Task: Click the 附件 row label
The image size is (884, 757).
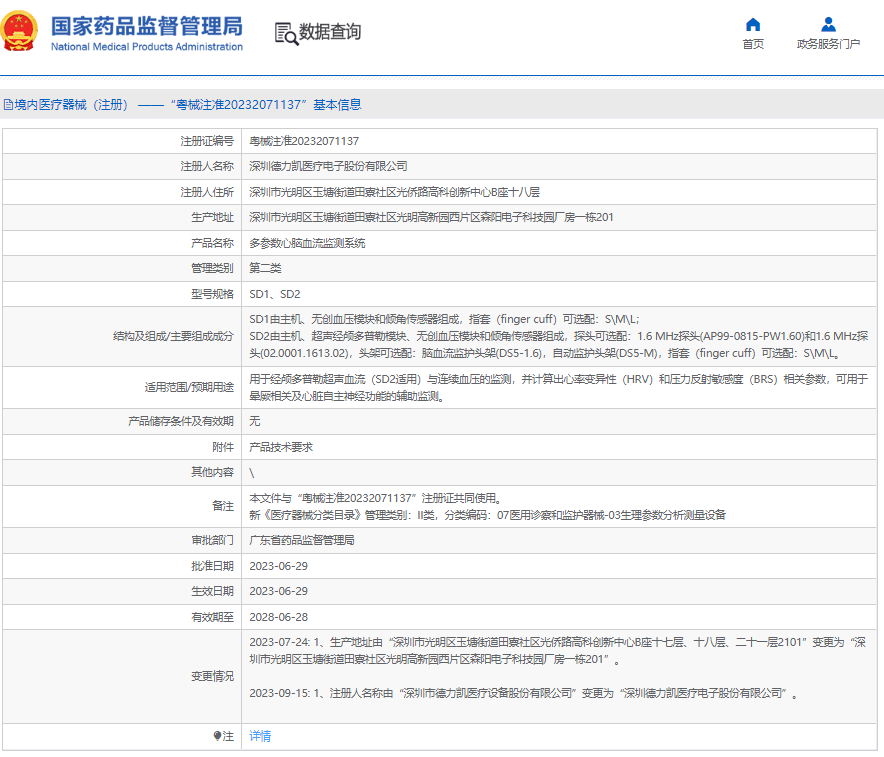Action: 223,447
